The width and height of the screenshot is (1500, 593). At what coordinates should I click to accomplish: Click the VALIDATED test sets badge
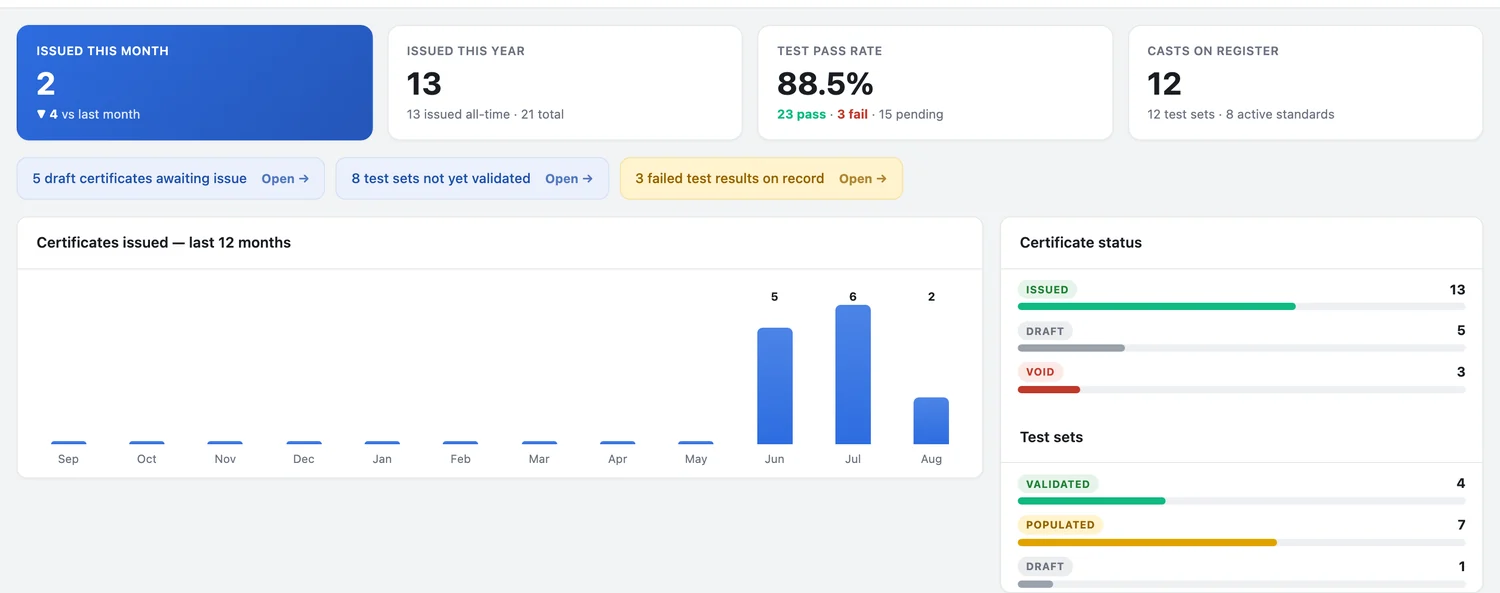[1058, 484]
